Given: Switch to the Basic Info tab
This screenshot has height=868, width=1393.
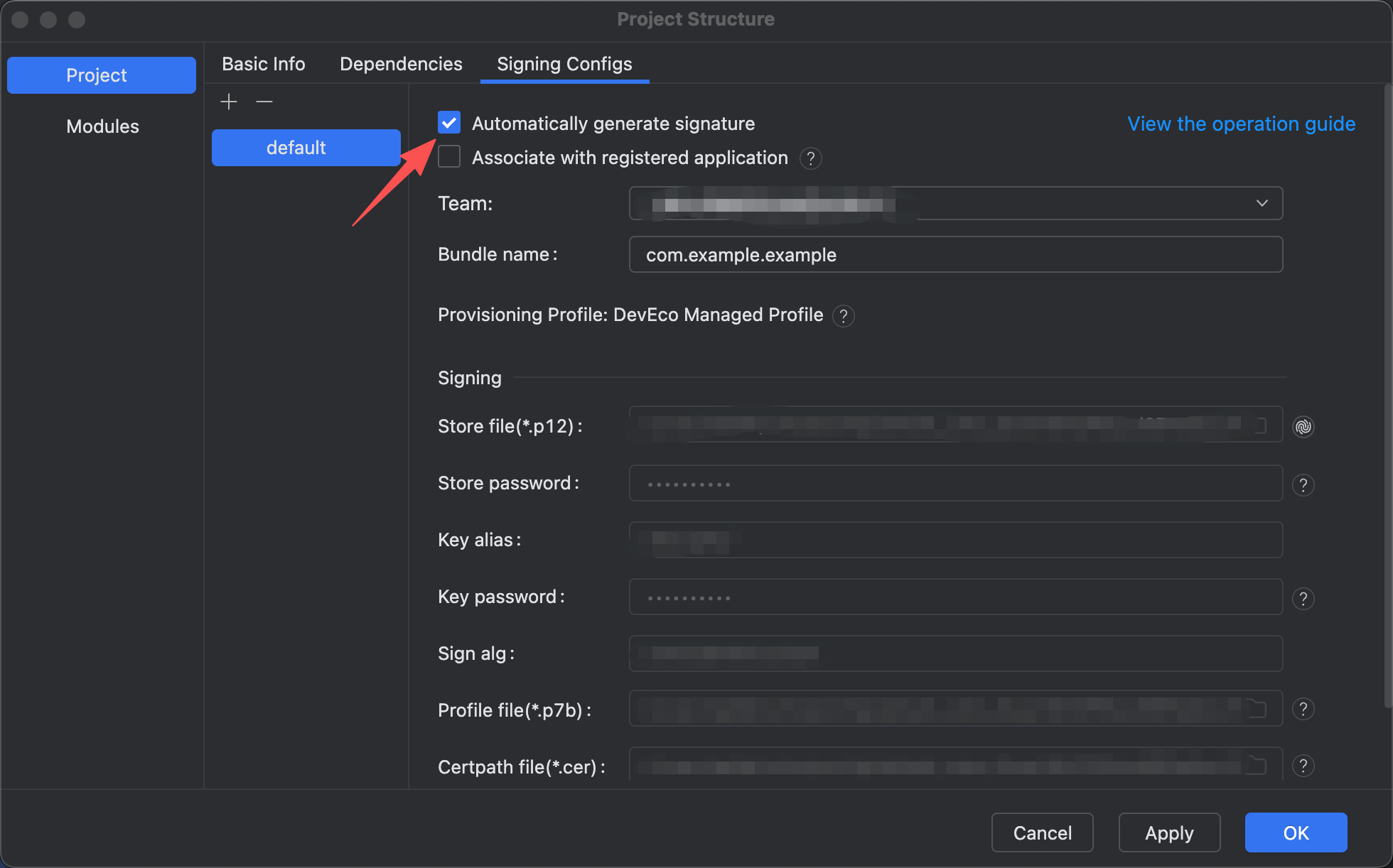Looking at the screenshot, I should coord(263,64).
